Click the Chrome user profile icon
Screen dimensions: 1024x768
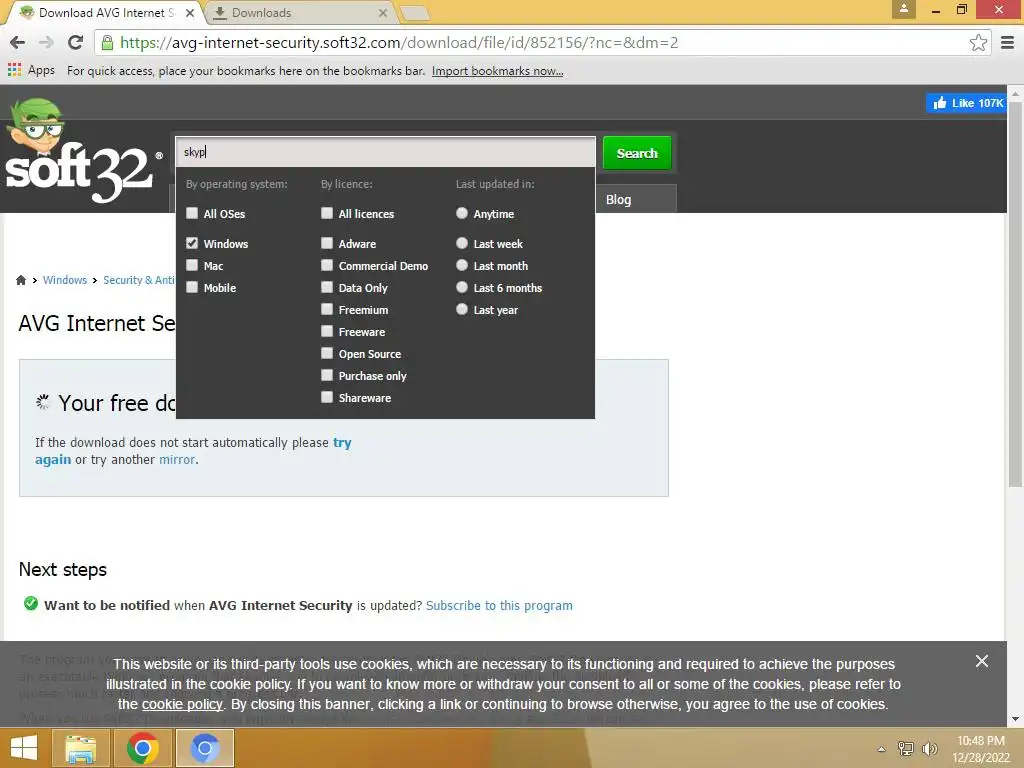(904, 9)
